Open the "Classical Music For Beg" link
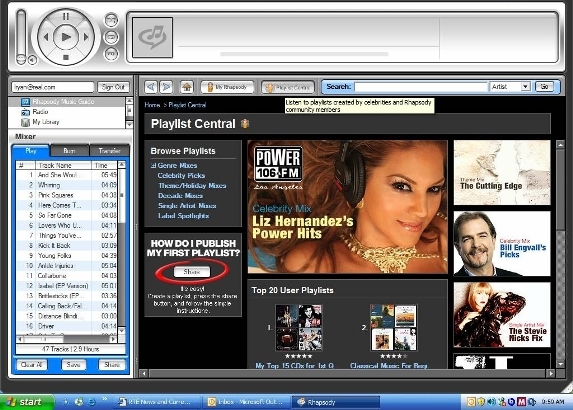573x410 pixels. click(x=388, y=365)
